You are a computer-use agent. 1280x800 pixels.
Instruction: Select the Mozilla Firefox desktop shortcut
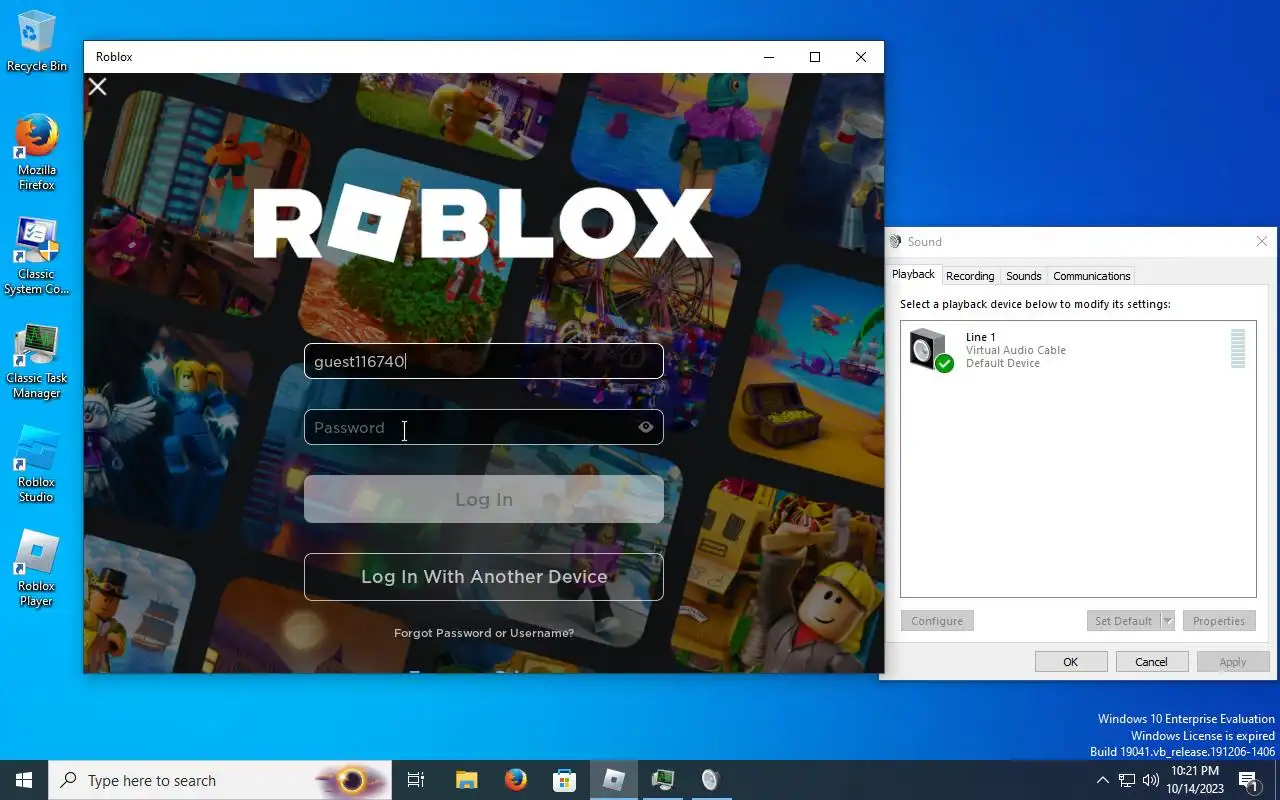pos(37,153)
